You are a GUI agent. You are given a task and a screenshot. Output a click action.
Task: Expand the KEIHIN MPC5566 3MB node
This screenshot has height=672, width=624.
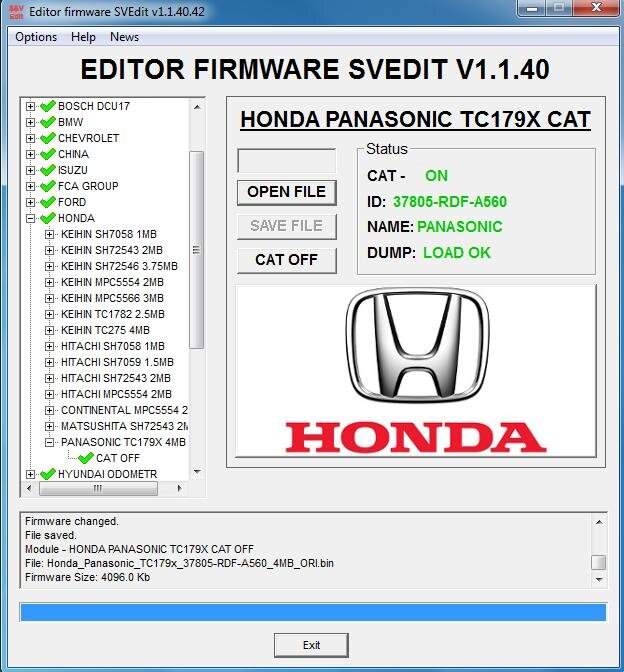pos(49,298)
